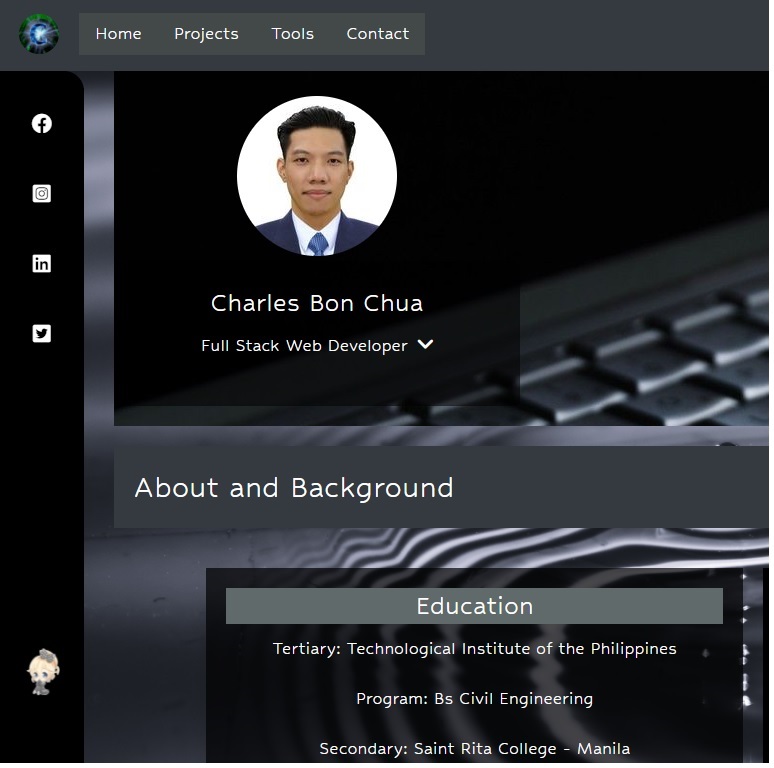Go to the Home menu item

coord(118,34)
